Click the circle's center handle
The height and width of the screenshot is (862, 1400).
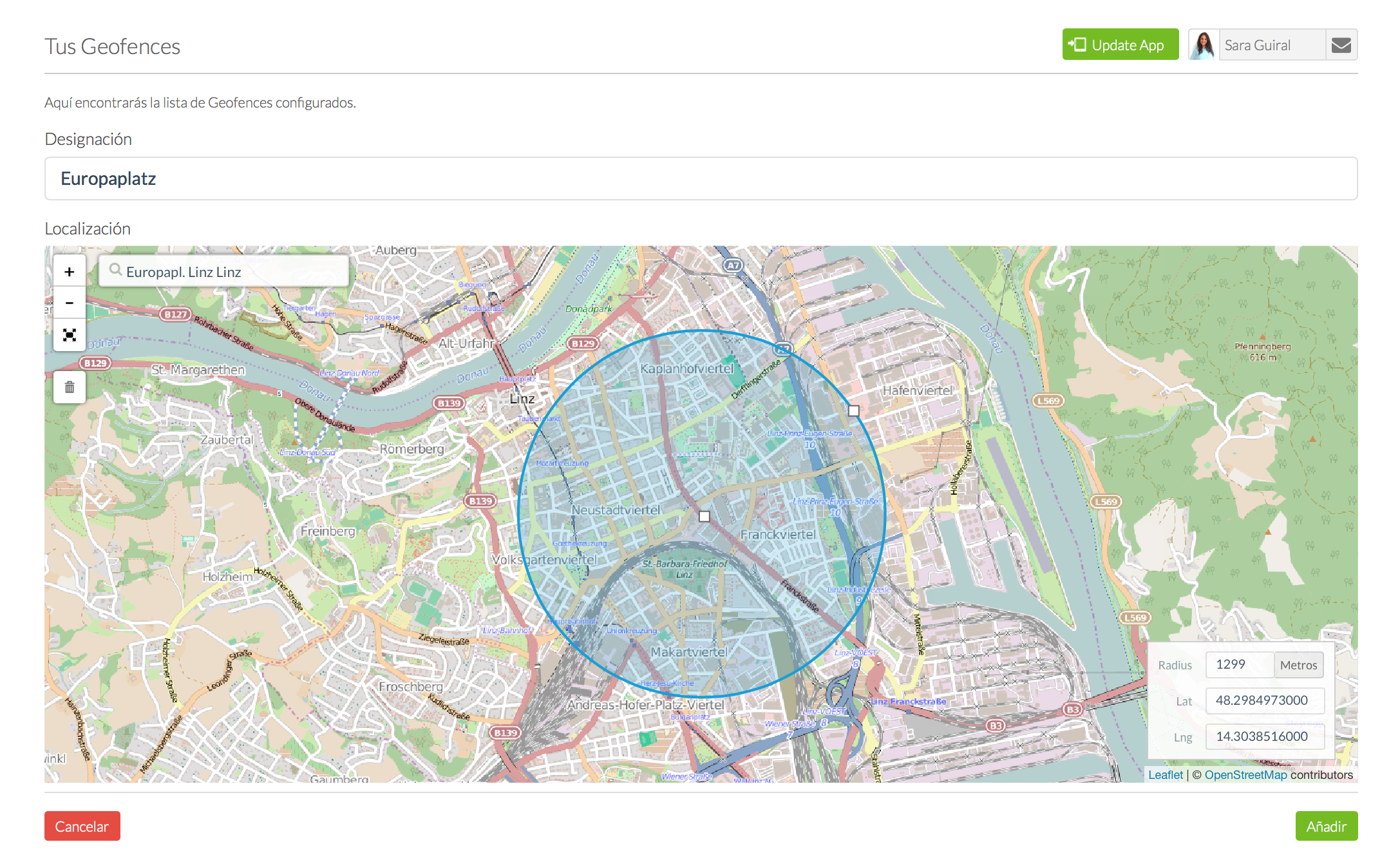pos(705,517)
